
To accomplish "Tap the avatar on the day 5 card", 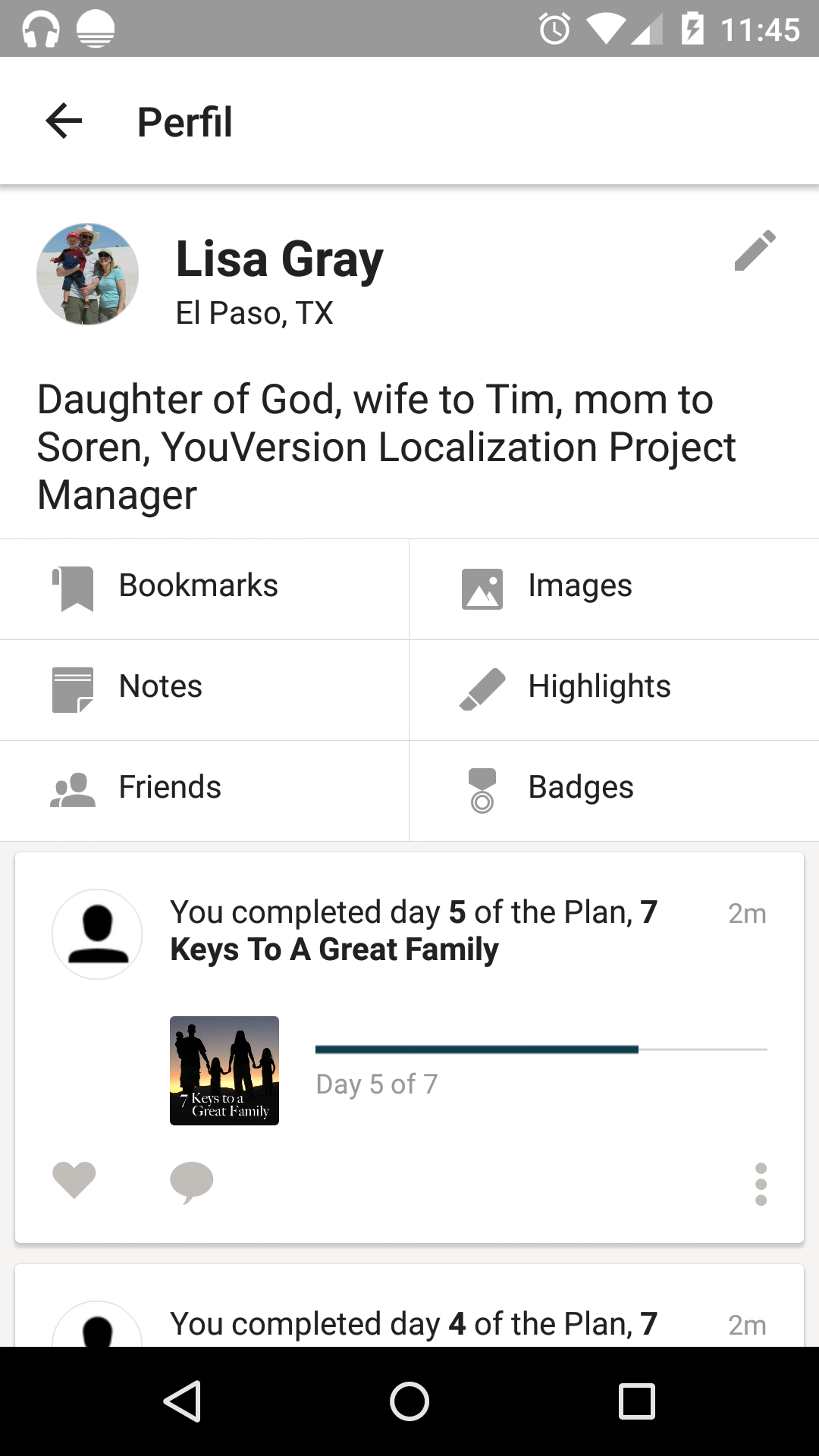I will tap(97, 934).
